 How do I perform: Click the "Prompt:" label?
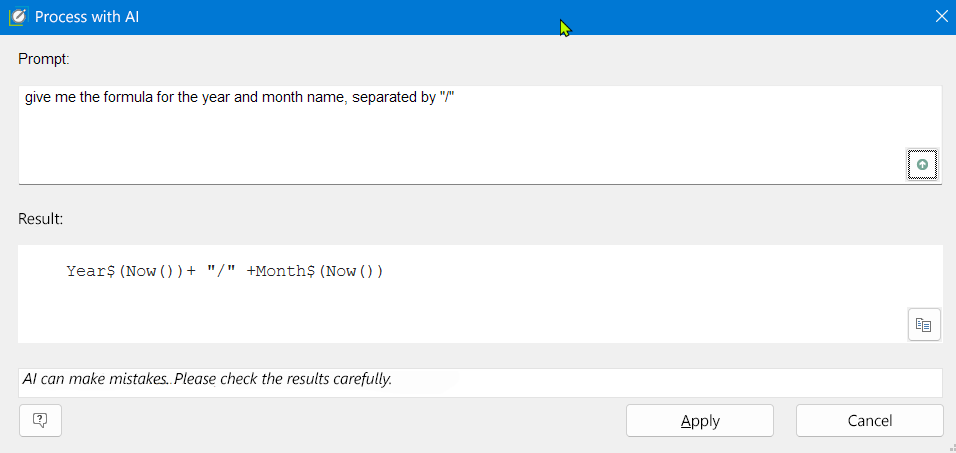point(44,59)
